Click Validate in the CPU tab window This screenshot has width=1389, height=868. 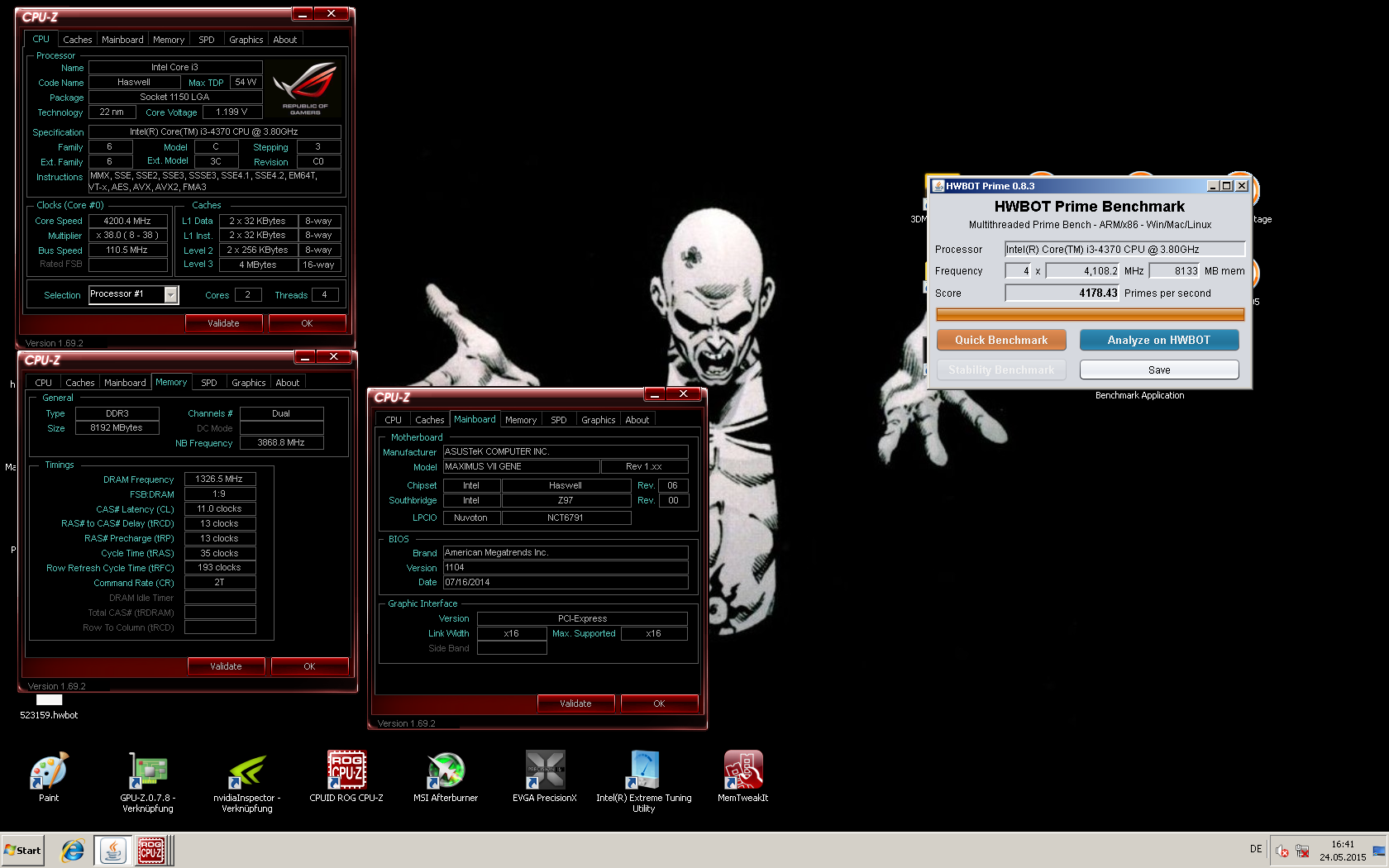pos(223,323)
